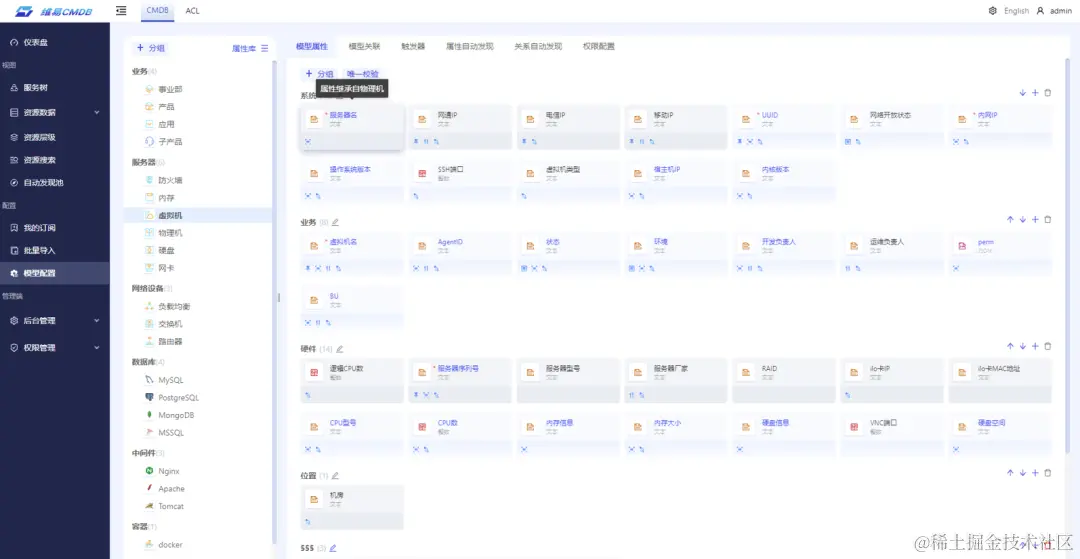Expand the 后台管理 submenu
Screen dimensions: 1080x559
click(96, 321)
